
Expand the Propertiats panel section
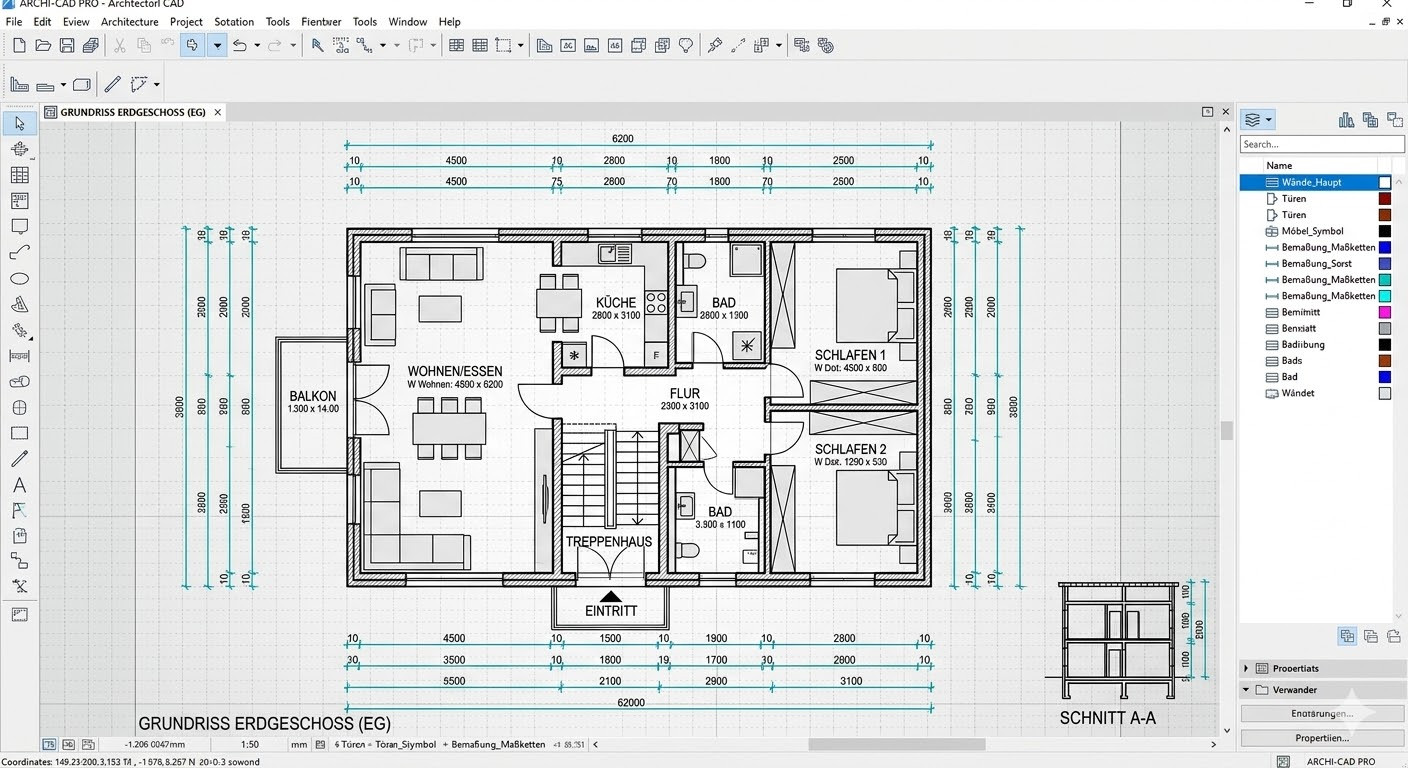click(x=1245, y=668)
